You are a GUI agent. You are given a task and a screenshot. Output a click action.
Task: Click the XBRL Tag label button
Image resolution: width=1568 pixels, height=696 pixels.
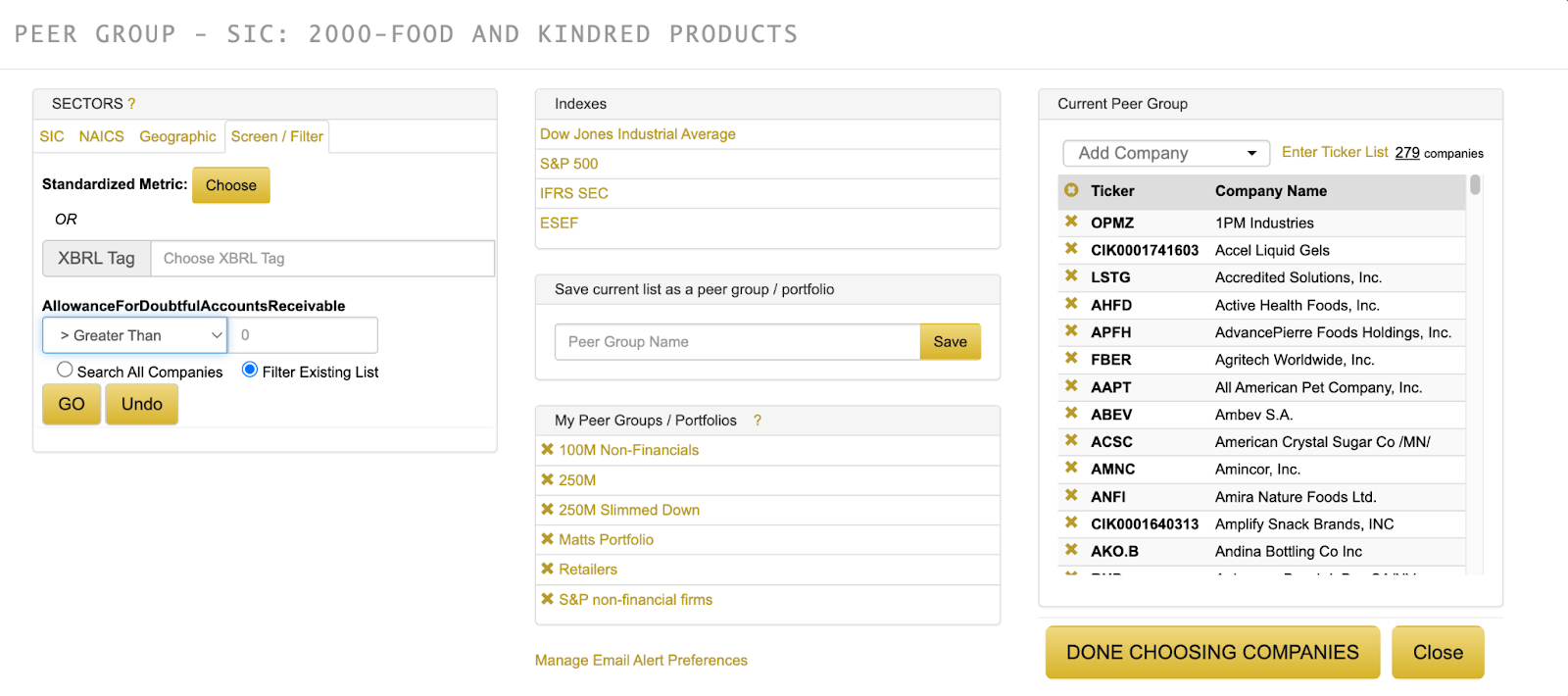pyautogui.click(x=96, y=259)
